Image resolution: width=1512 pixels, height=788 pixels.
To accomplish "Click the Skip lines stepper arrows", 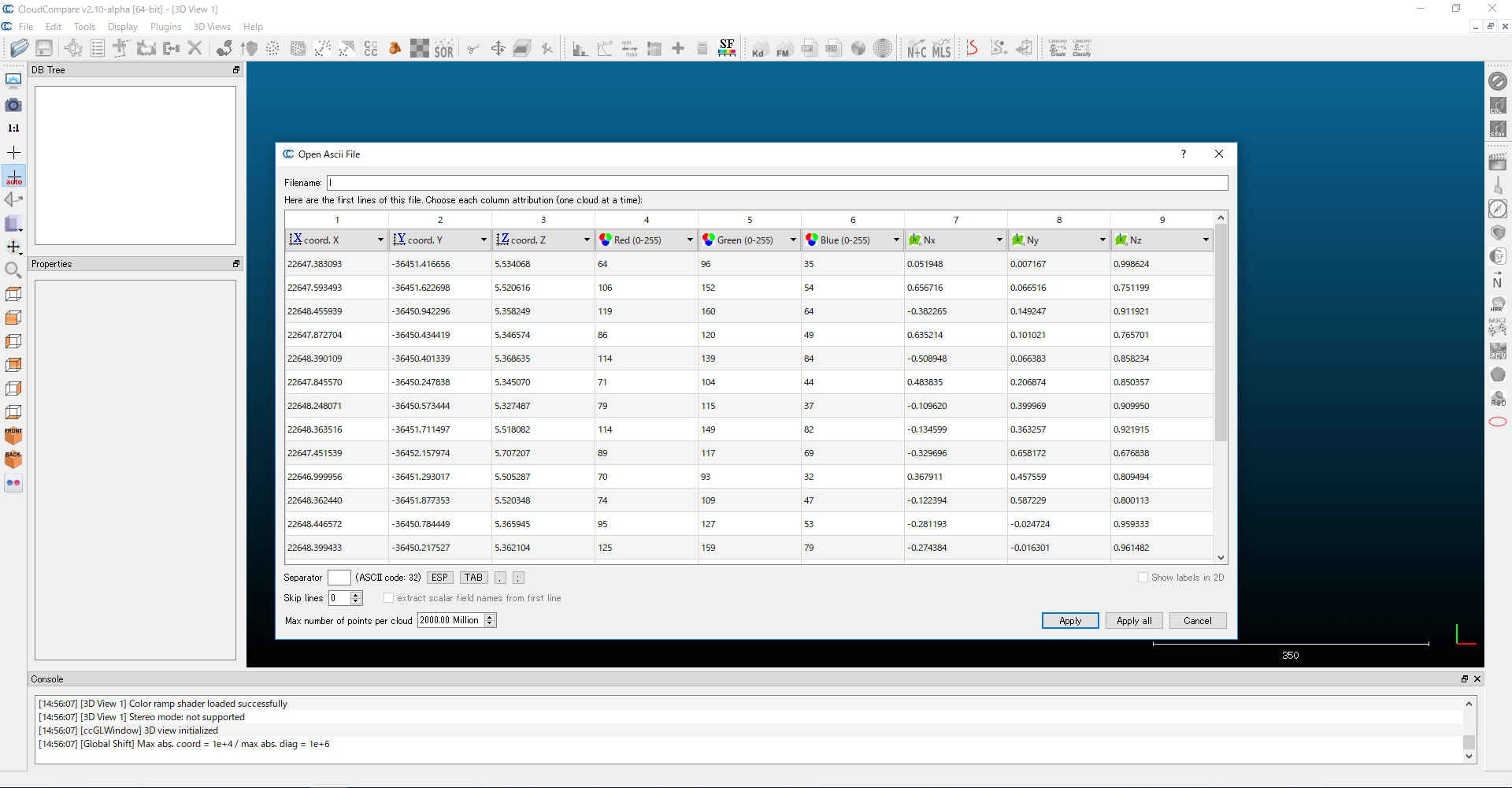I will click(355, 598).
